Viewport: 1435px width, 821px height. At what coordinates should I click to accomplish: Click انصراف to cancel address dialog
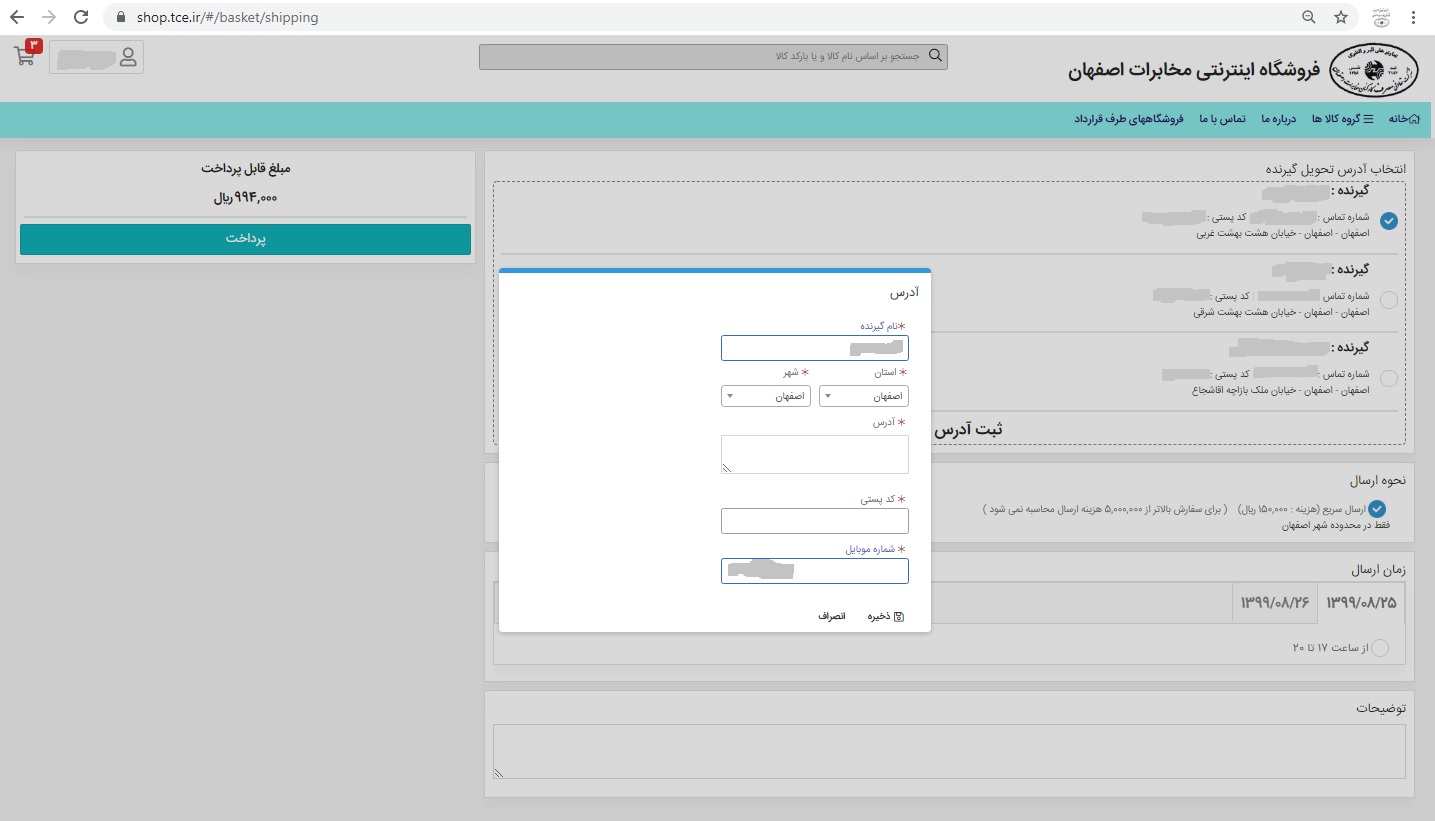point(831,616)
